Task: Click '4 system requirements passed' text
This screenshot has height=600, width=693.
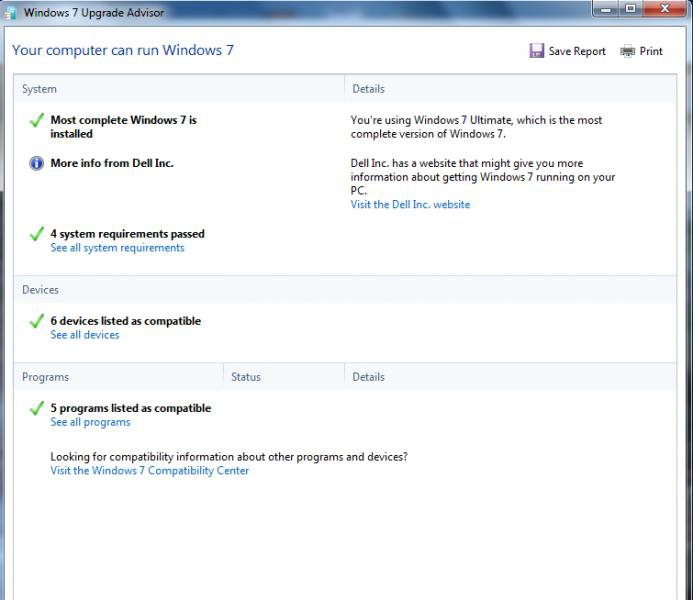Action: (x=127, y=234)
